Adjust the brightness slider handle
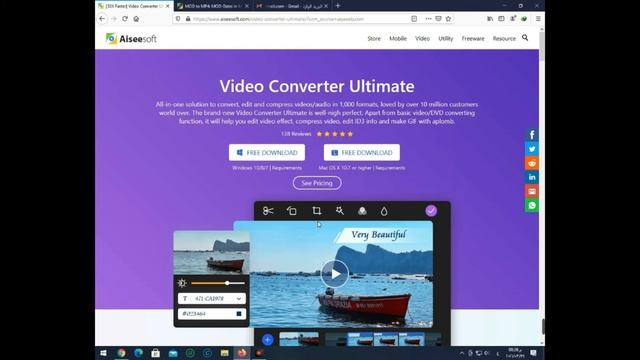The image size is (640, 360). (x=227, y=283)
